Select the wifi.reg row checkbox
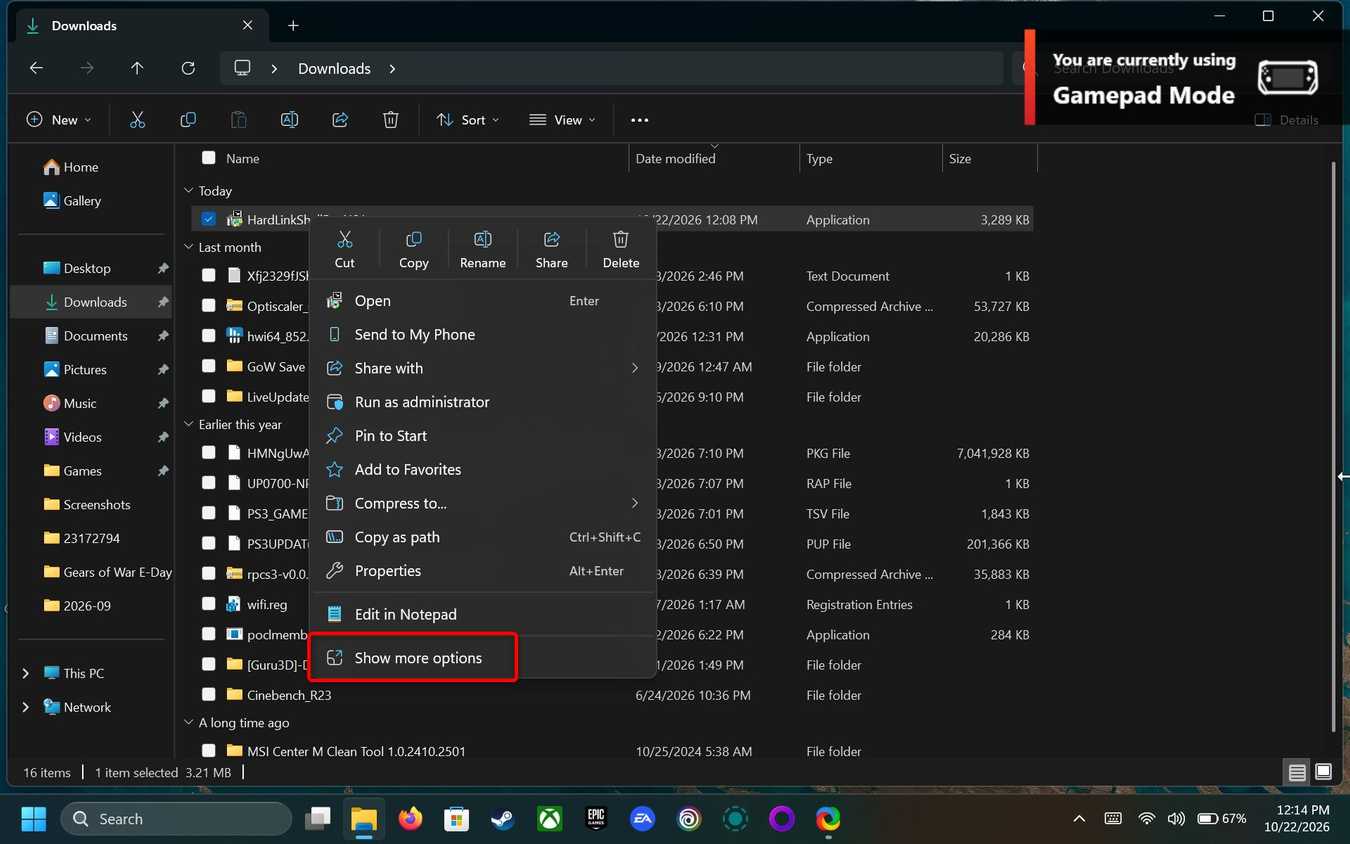 click(208, 604)
